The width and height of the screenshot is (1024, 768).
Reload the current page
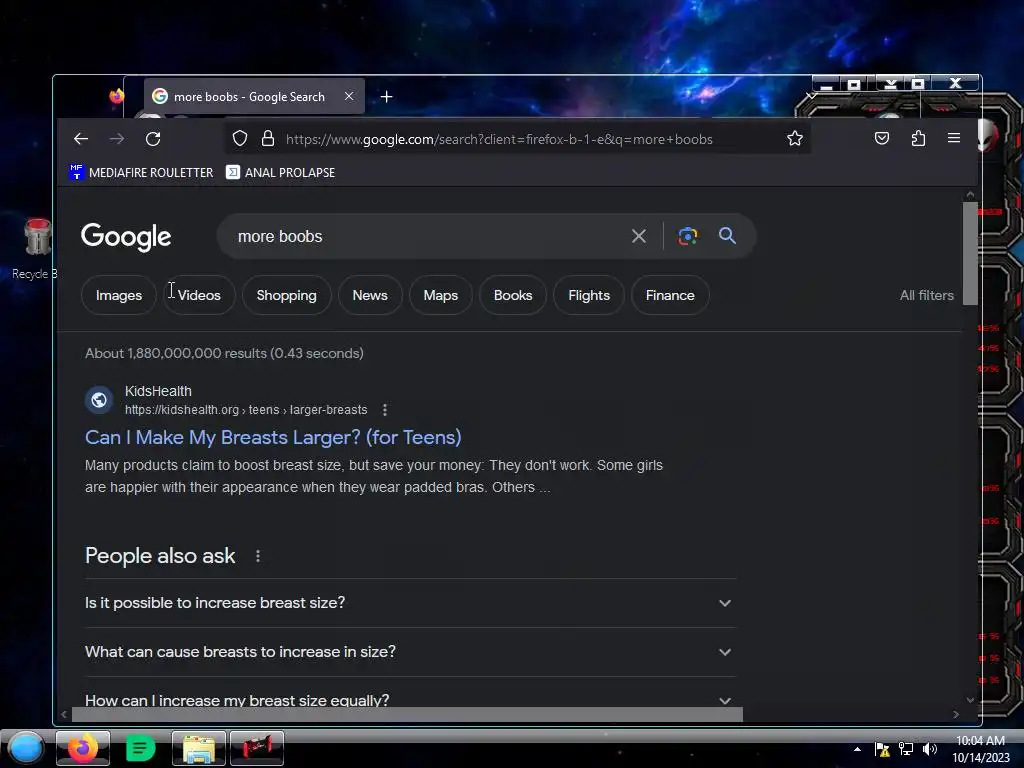tap(153, 138)
